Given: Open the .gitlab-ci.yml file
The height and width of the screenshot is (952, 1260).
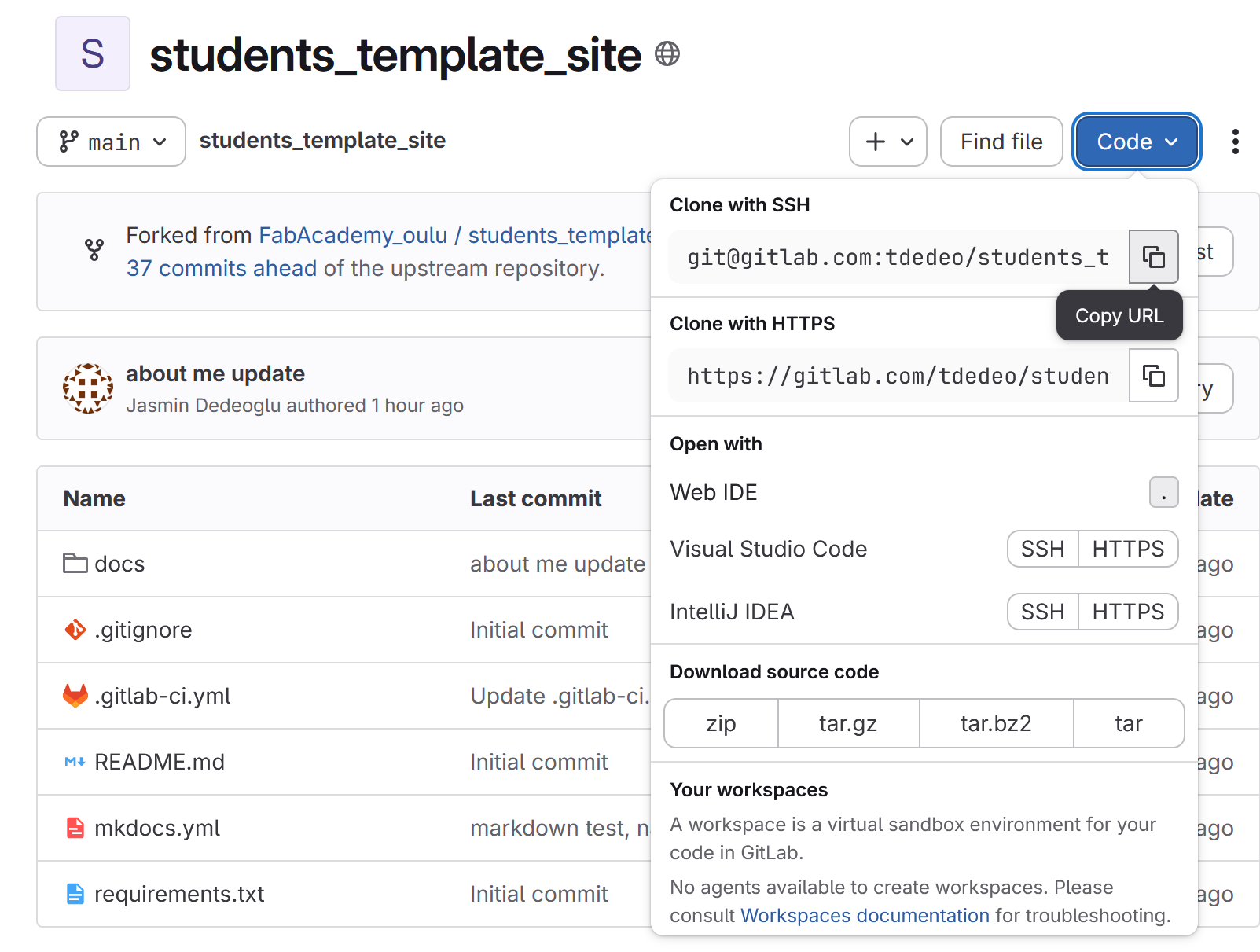Looking at the screenshot, I should [x=163, y=696].
